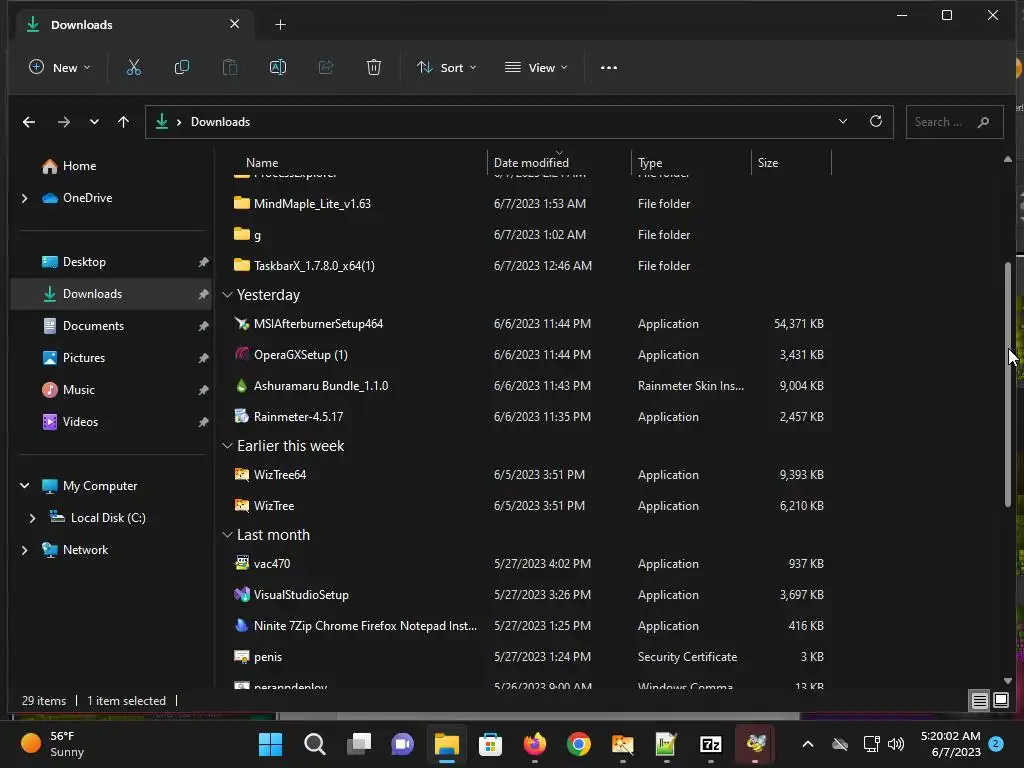The image size is (1024, 768).
Task: Expand Local Disk (C:) node
Action: click(33, 518)
